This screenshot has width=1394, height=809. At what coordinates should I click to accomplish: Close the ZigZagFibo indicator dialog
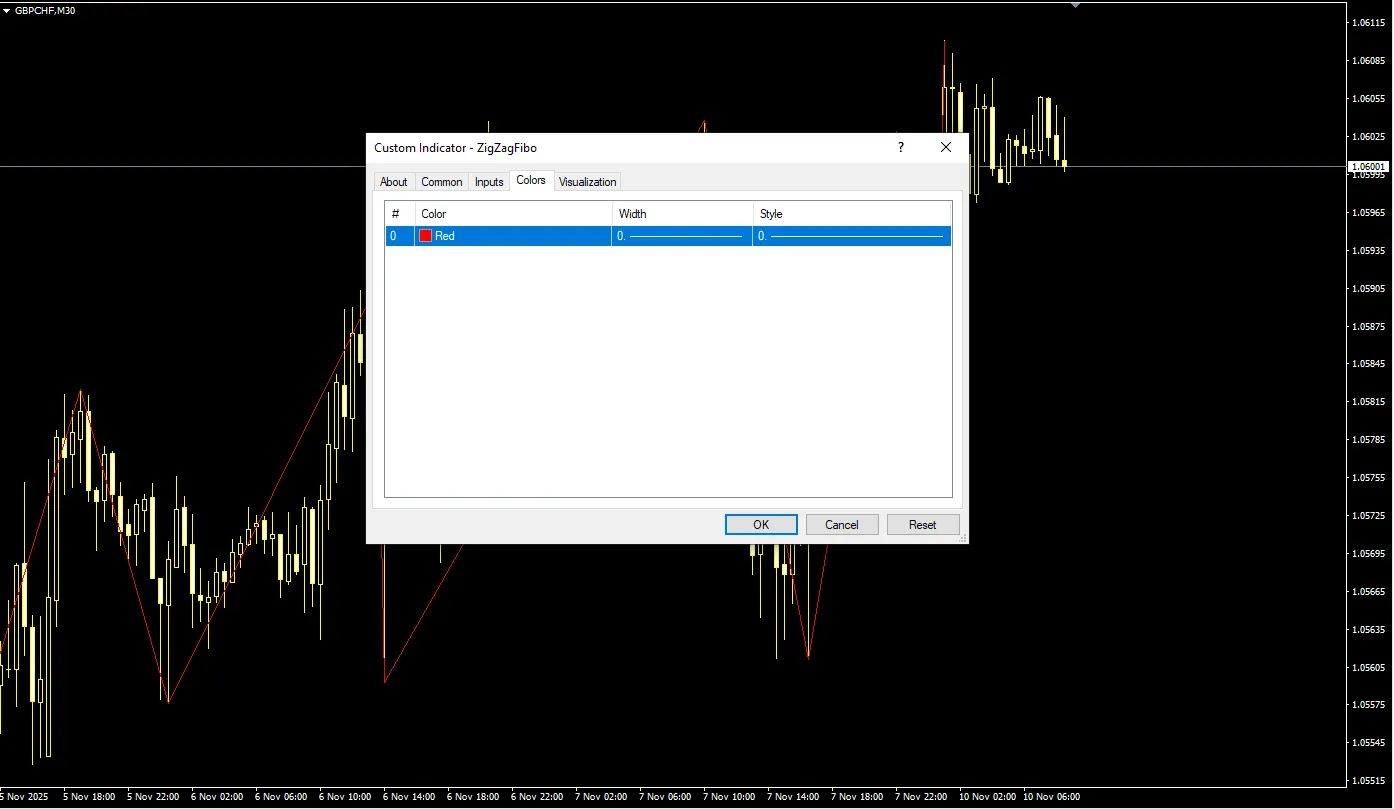[x=946, y=148]
